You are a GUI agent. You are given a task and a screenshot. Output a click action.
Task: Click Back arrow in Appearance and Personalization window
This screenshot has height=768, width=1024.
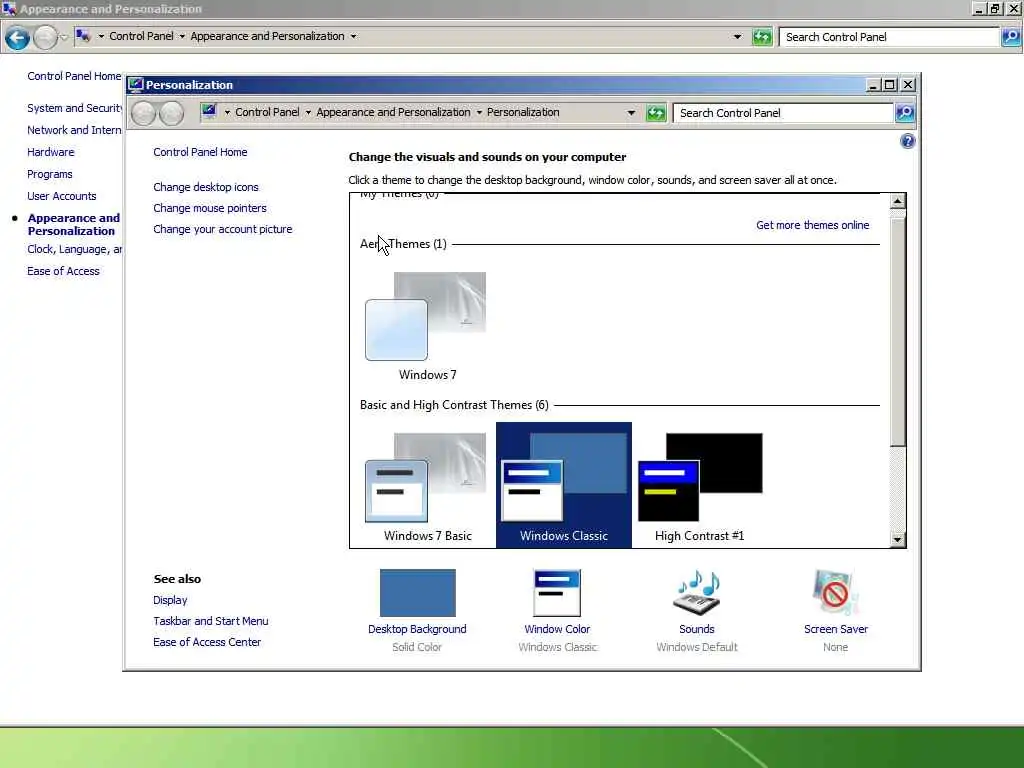click(17, 39)
